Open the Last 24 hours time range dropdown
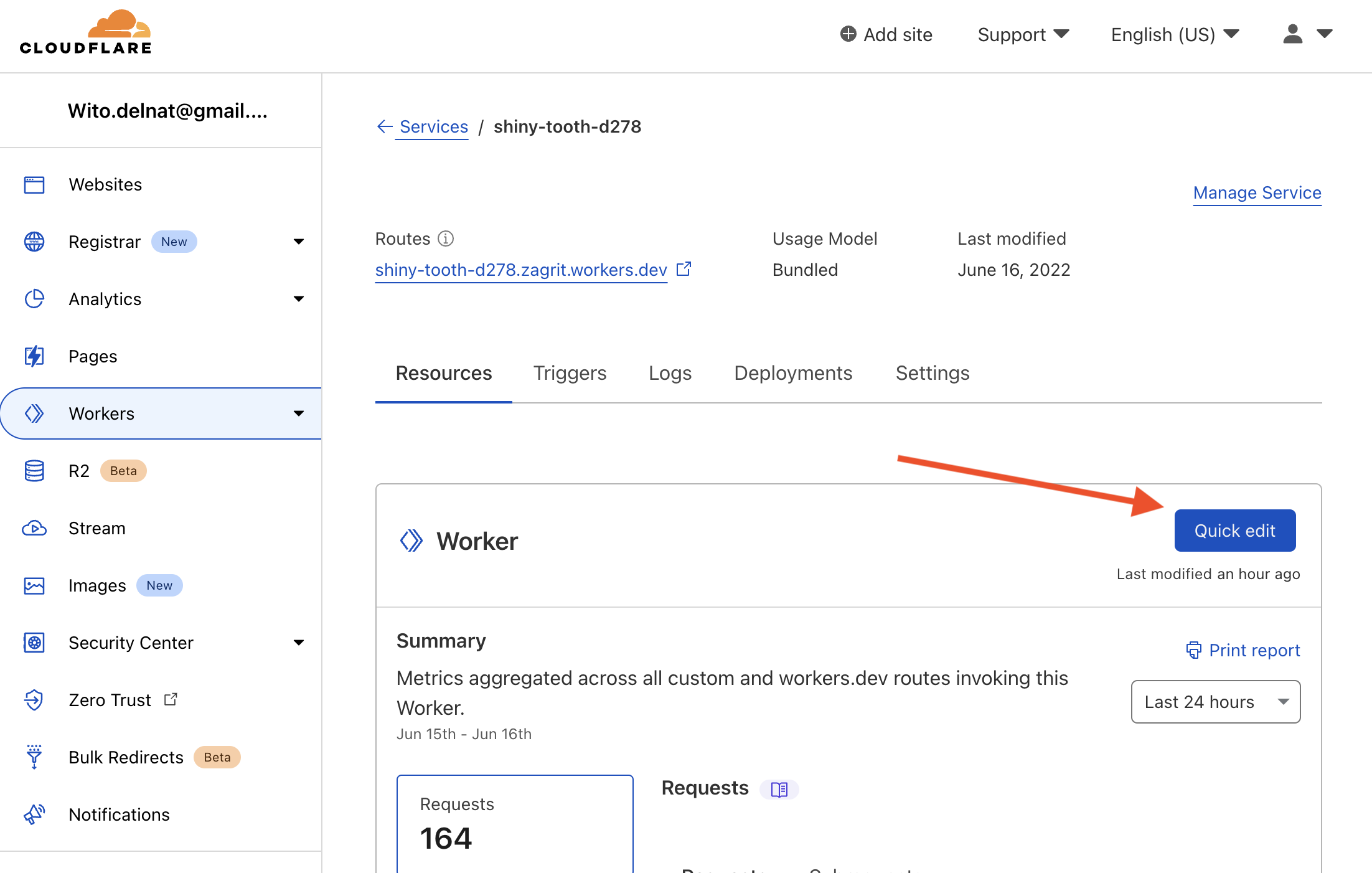 click(x=1215, y=702)
